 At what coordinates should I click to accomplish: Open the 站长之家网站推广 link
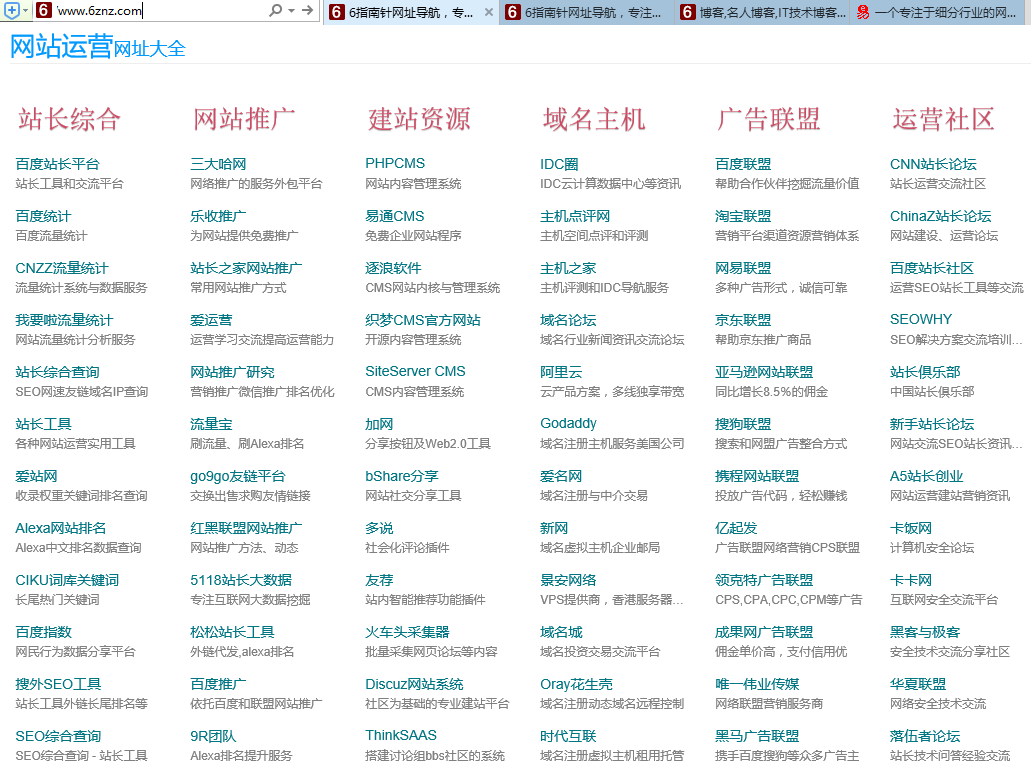coord(247,268)
